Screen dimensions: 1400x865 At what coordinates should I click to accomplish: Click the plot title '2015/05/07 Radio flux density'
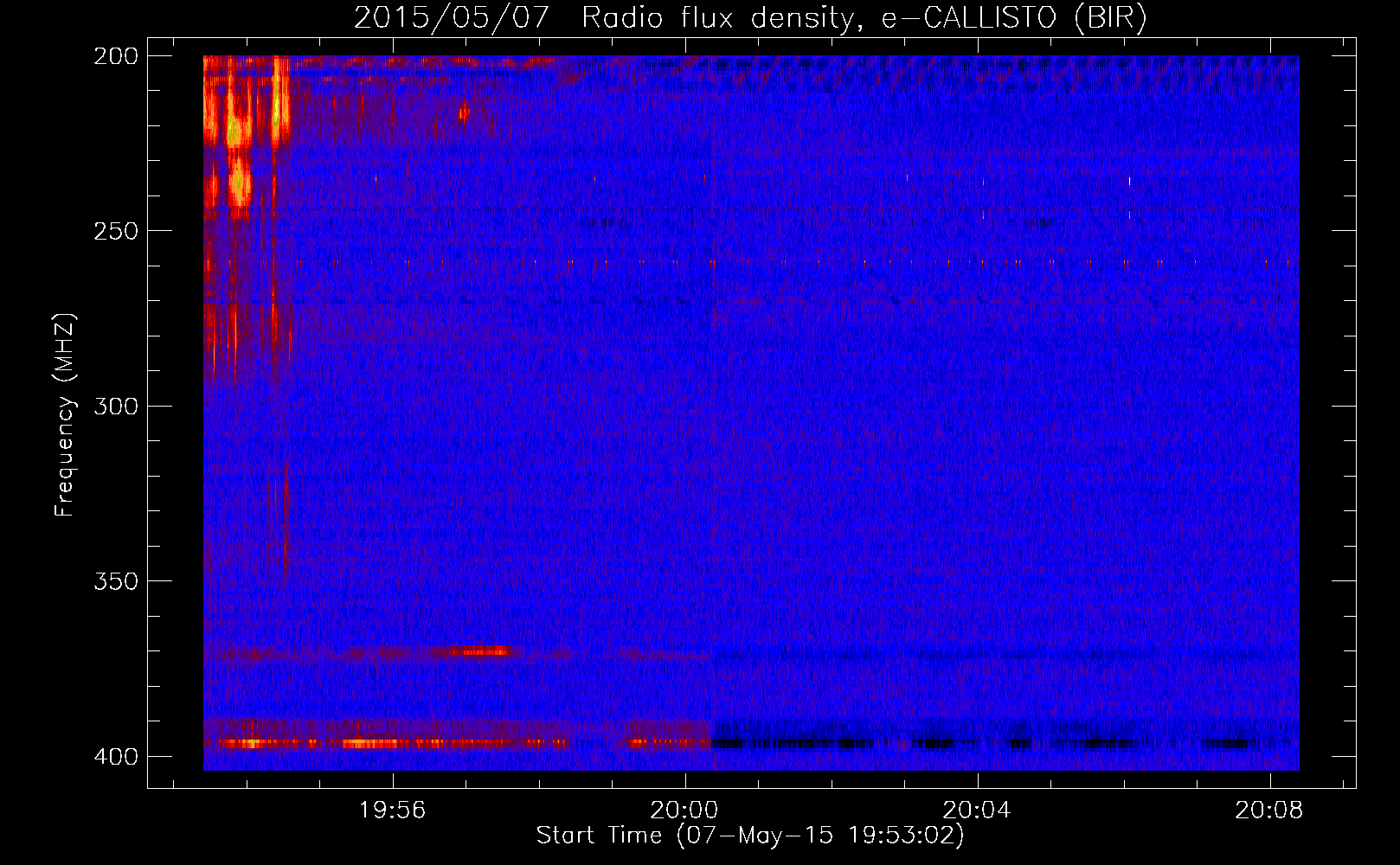coord(750,17)
